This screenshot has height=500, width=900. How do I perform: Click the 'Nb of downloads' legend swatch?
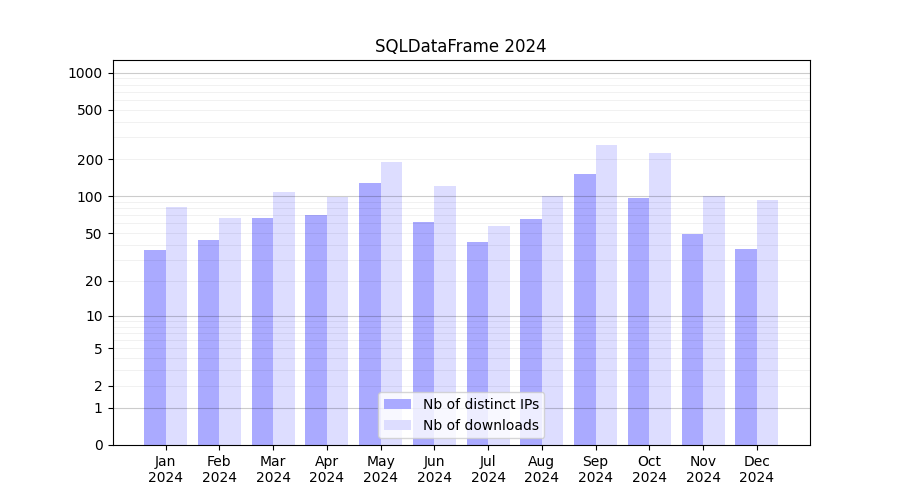coord(397,425)
